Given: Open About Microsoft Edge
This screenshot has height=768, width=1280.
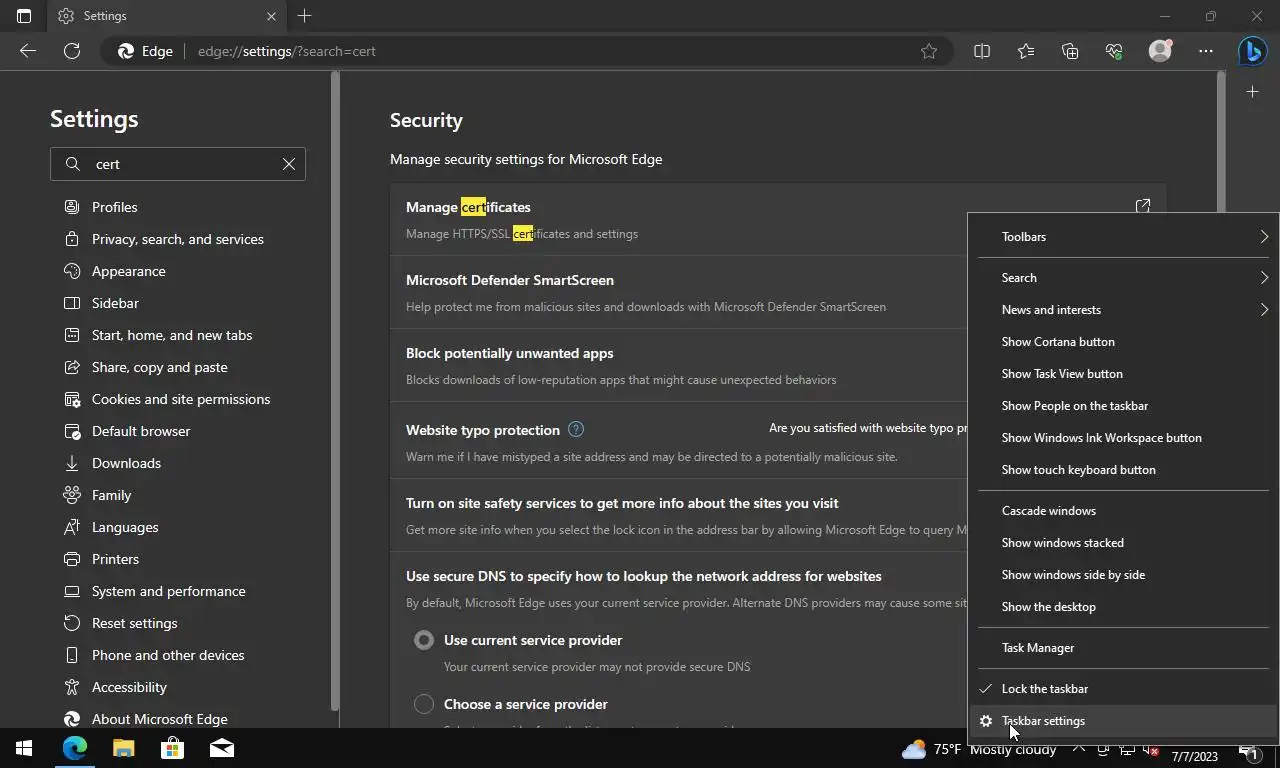Looking at the screenshot, I should 159,719.
